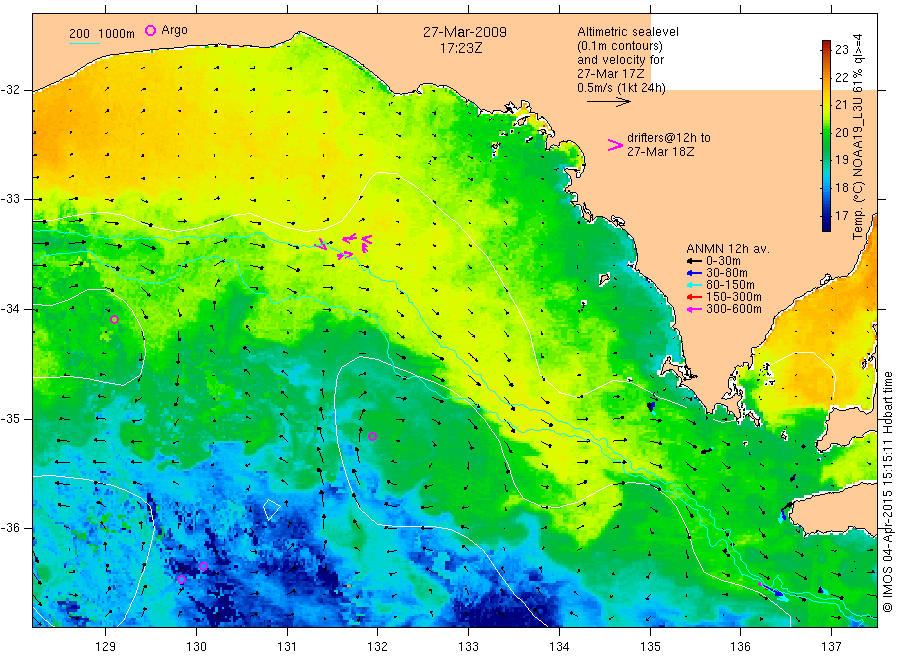Click the 'Altimetric sealevel' text

coord(628,32)
